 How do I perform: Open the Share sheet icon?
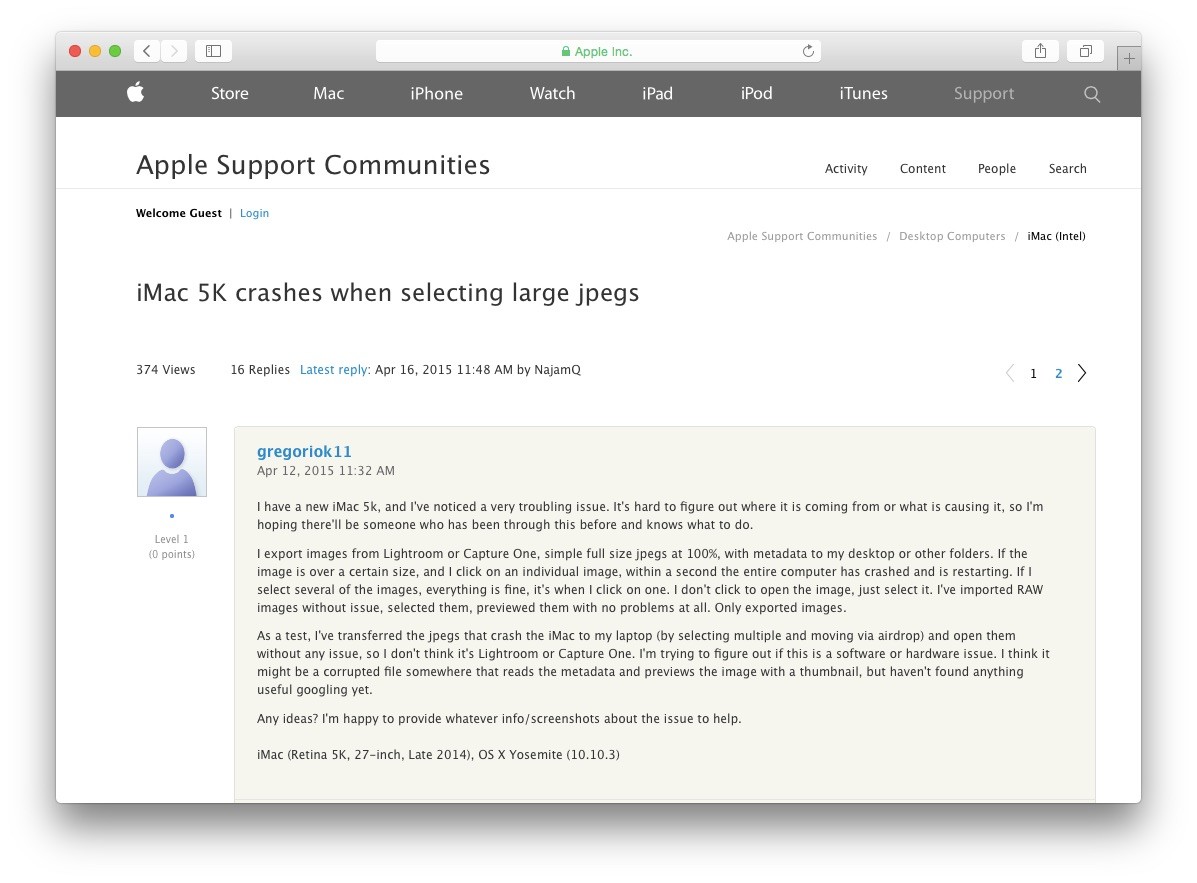point(1040,51)
